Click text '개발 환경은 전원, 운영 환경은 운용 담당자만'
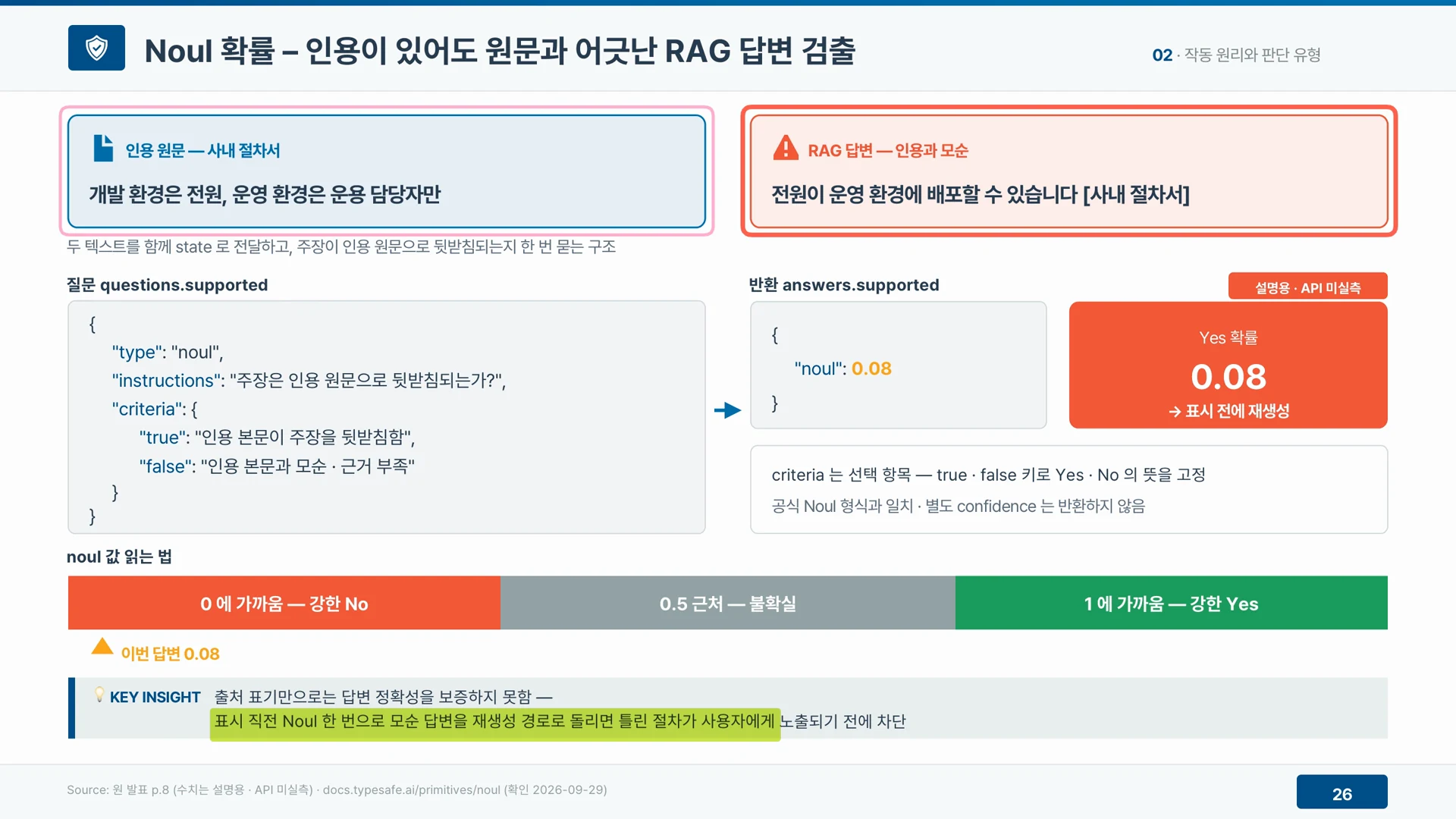The height and width of the screenshot is (819, 1456). 265,194
